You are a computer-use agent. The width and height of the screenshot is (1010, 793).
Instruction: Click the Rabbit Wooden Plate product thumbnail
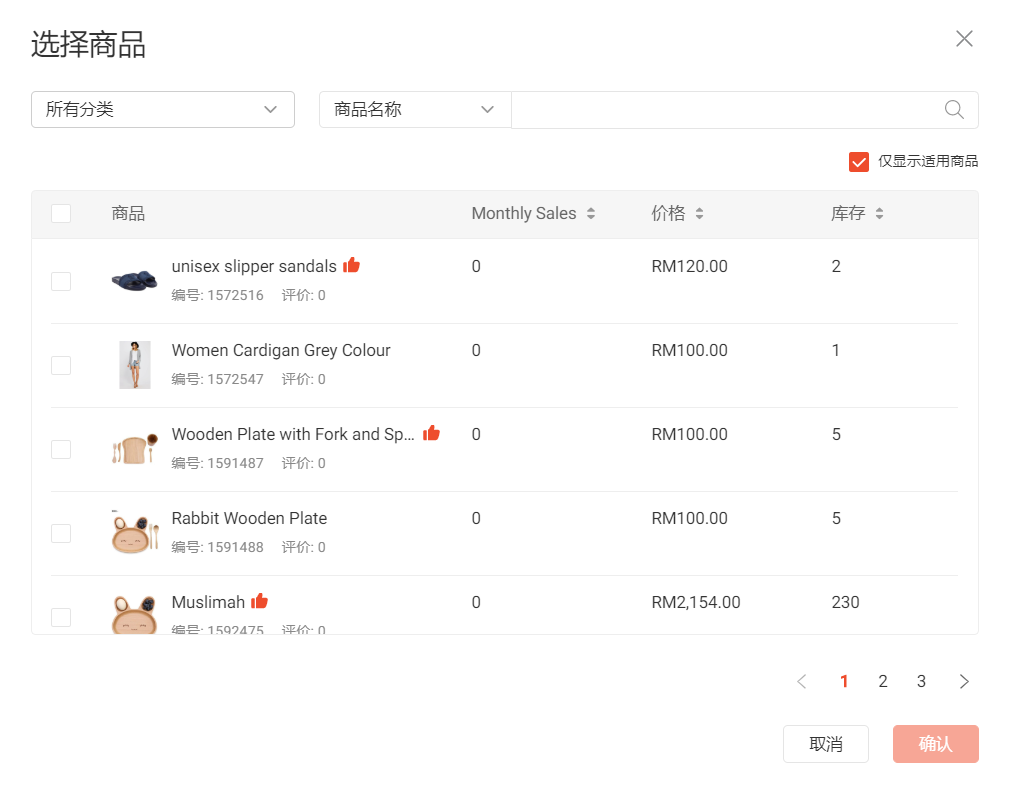[134, 533]
